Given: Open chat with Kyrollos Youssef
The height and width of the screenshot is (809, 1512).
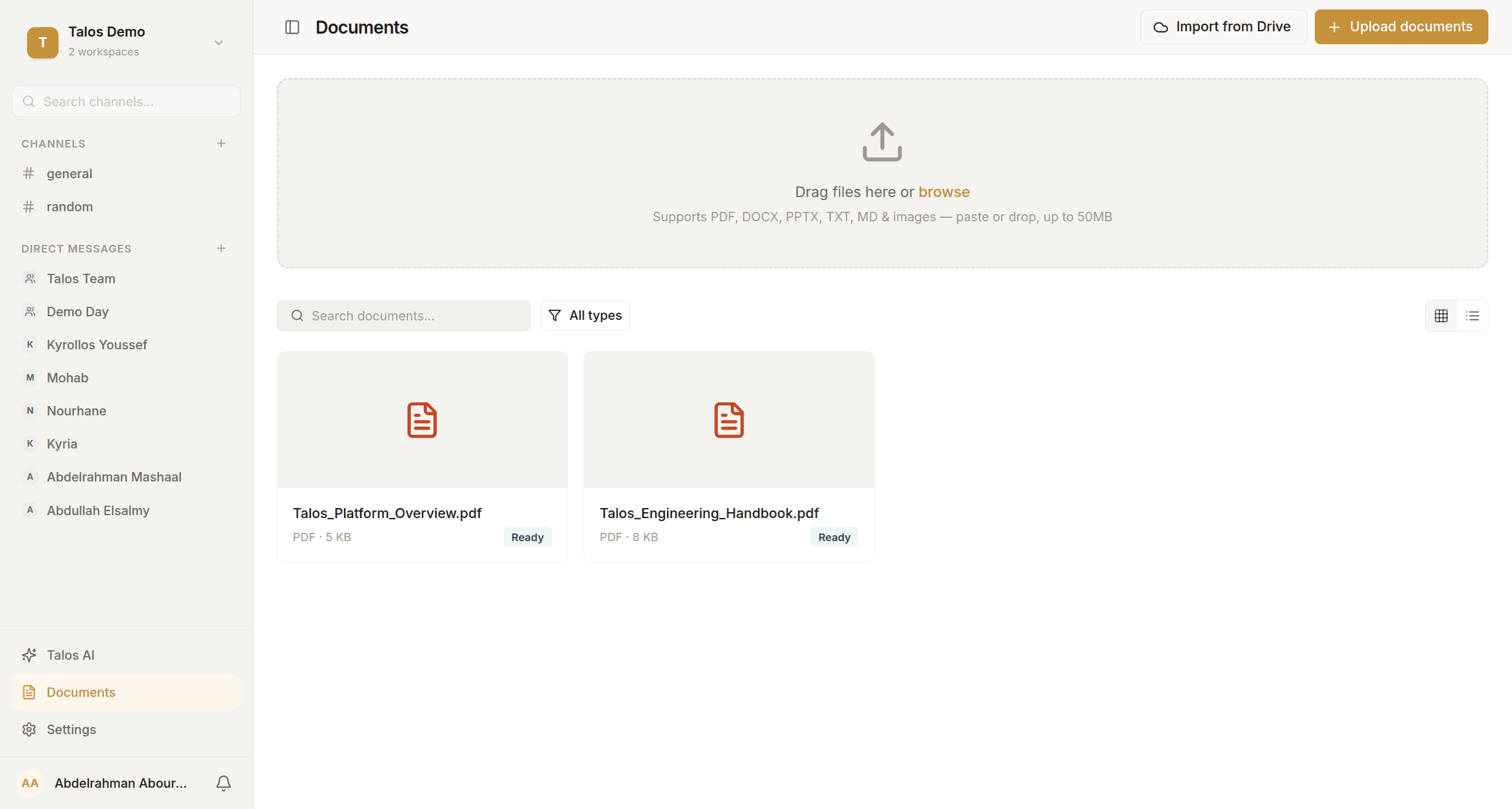Looking at the screenshot, I should tap(126, 345).
